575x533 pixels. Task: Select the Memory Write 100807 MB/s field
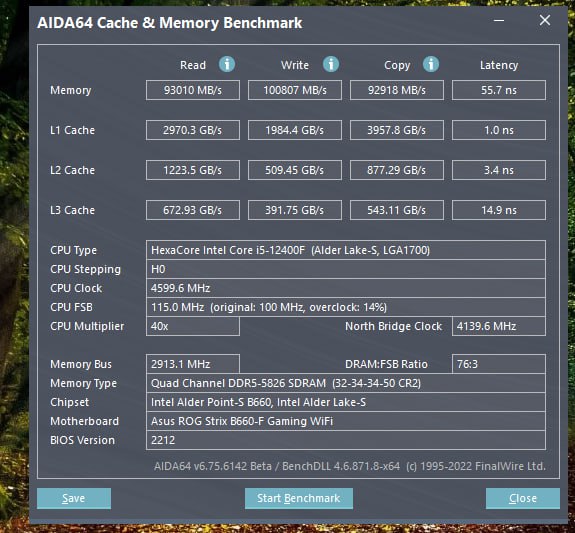click(295, 90)
